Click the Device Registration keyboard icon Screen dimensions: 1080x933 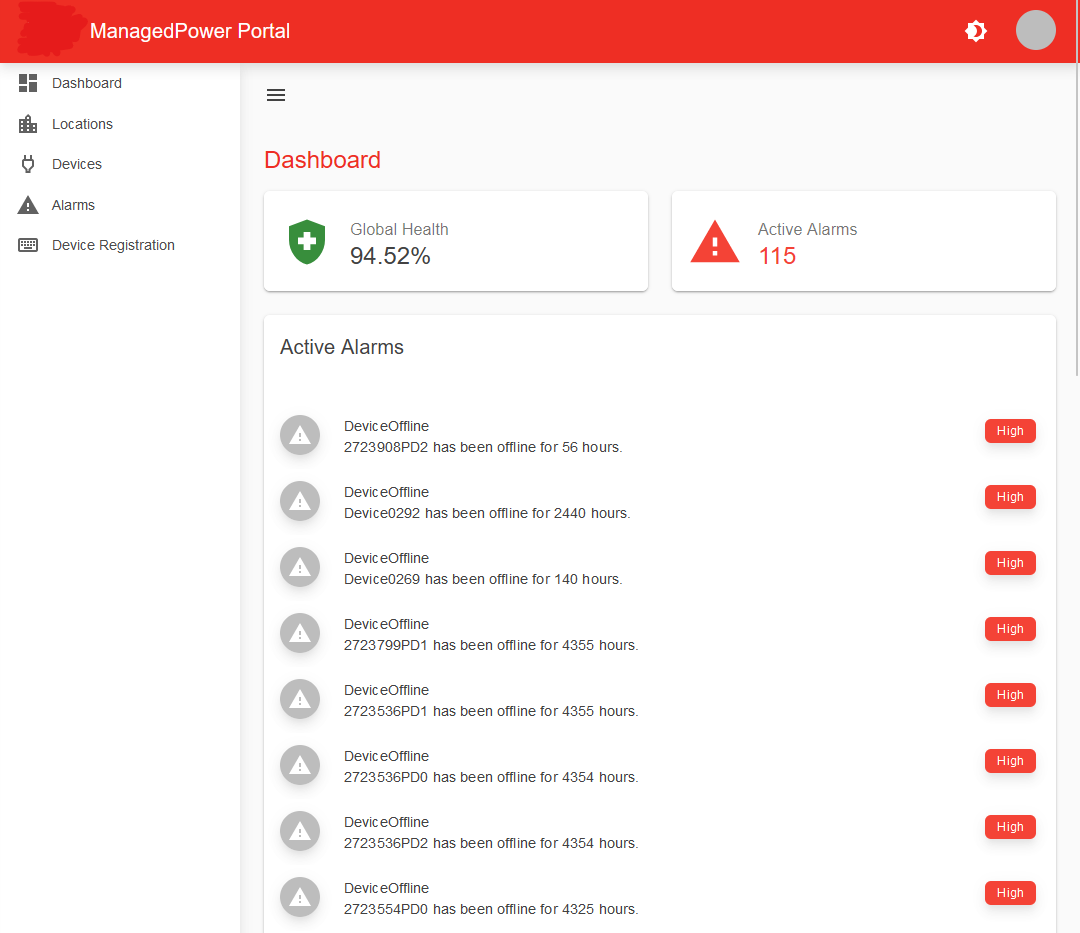click(x=28, y=245)
